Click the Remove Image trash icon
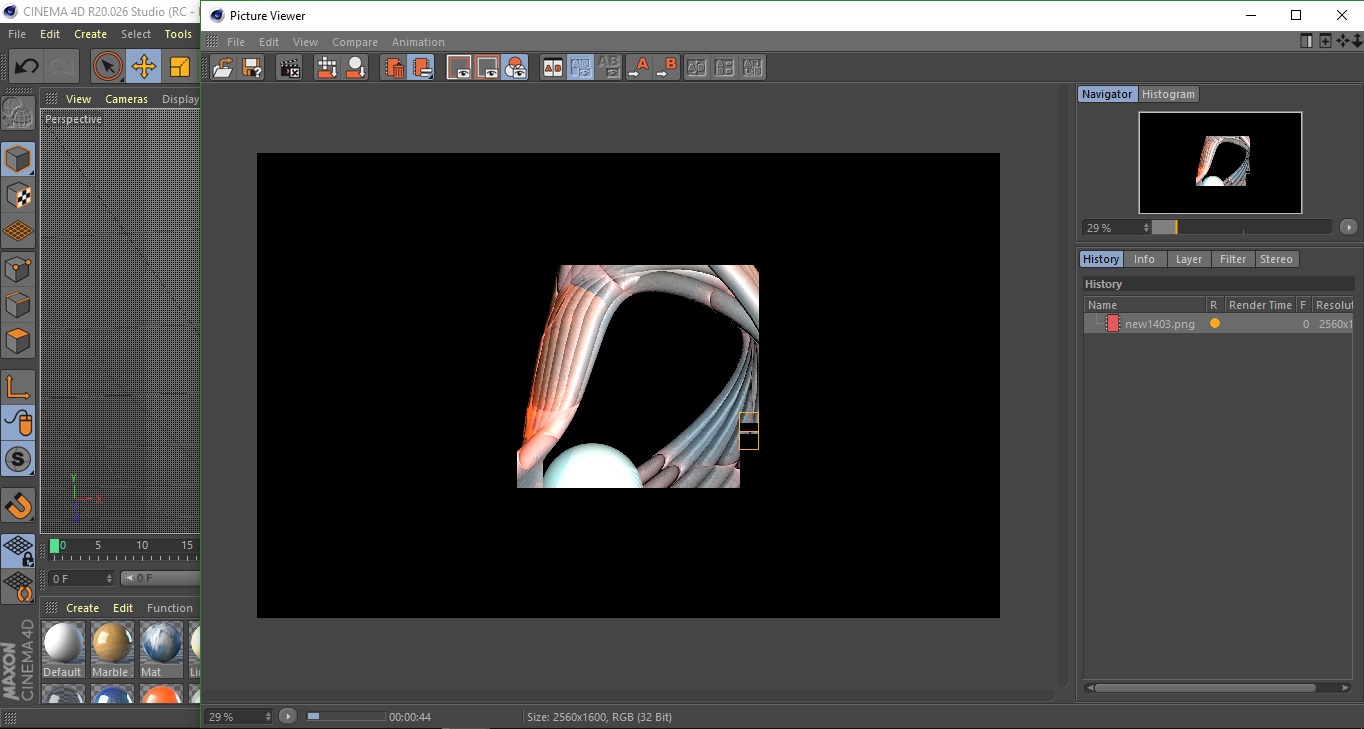This screenshot has height=729, width=1364. (394, 67)
